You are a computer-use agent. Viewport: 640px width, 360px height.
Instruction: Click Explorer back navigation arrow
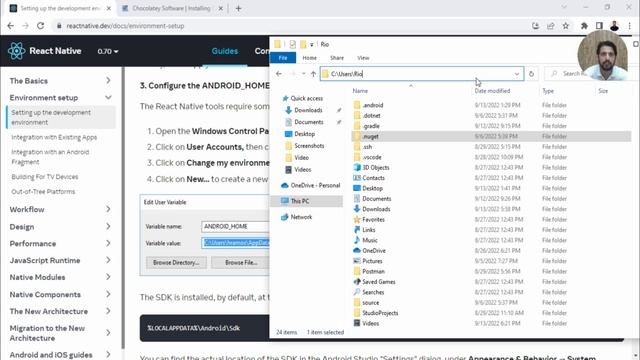(x=279, y=74)
